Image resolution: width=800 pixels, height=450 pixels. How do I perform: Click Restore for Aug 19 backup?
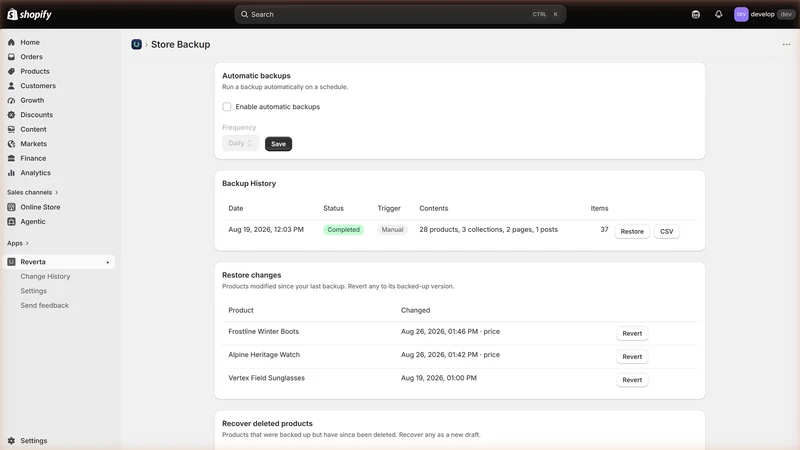[632, 232]
